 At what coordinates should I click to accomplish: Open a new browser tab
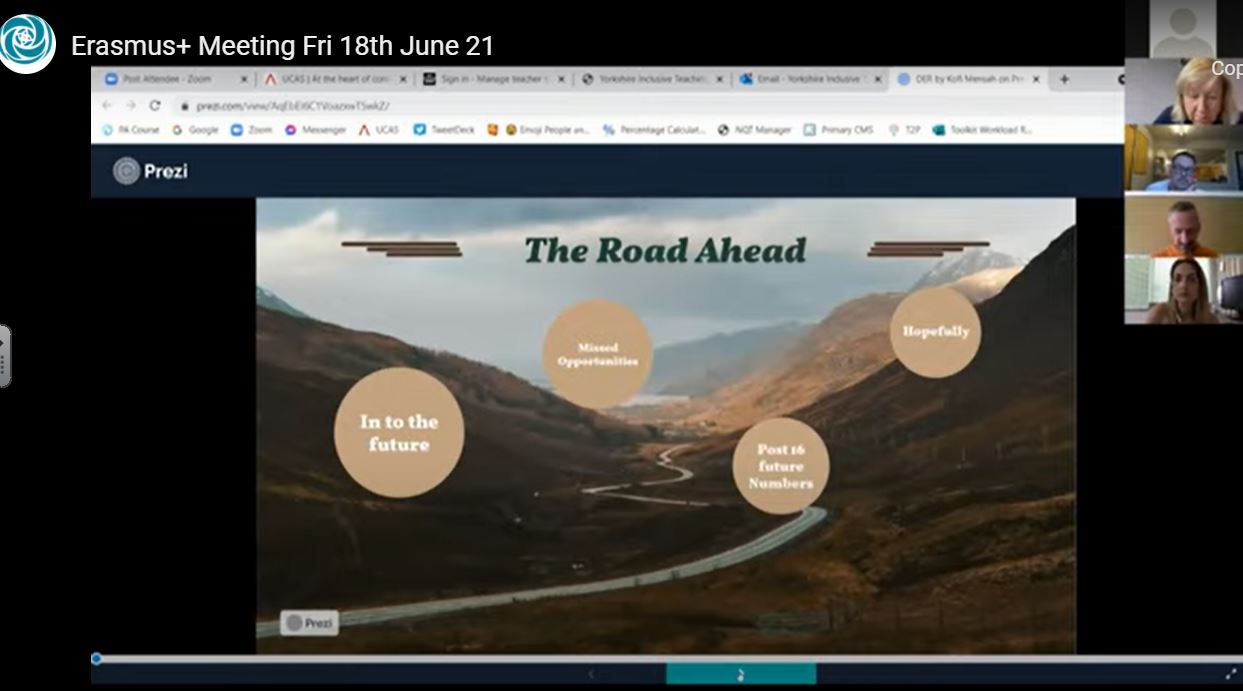(1064, 79)
